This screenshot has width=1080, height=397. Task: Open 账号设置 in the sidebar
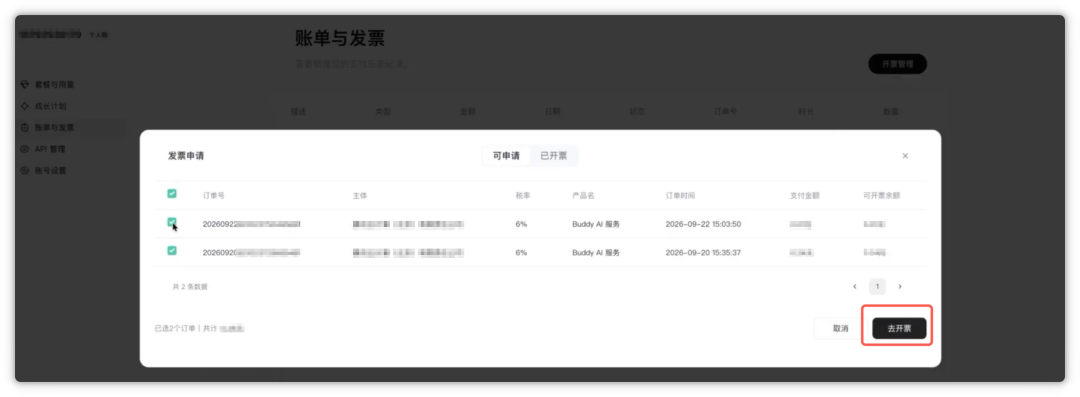(50, 170)
